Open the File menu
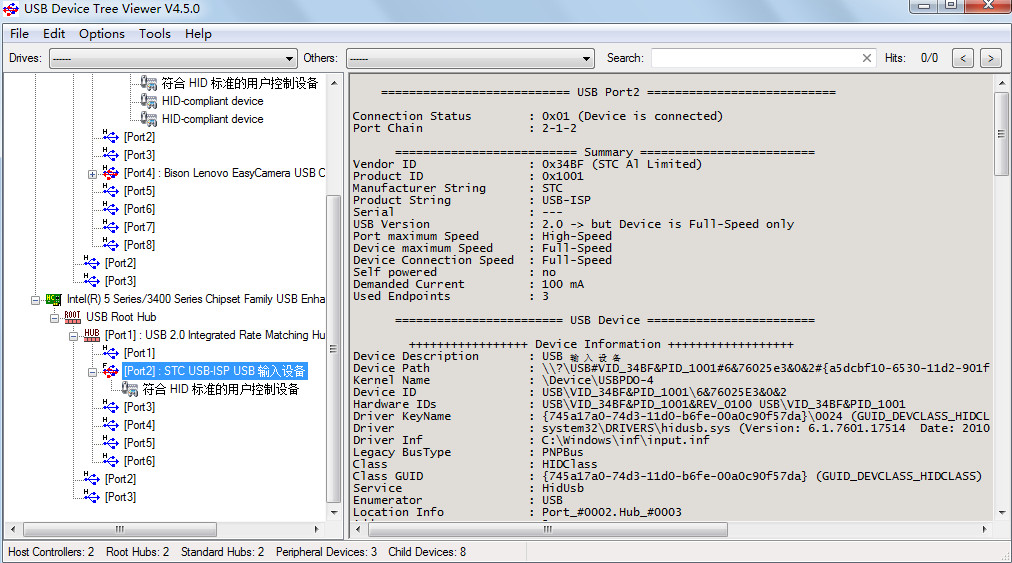1012x563 pixels. click(x=19, y=34)
